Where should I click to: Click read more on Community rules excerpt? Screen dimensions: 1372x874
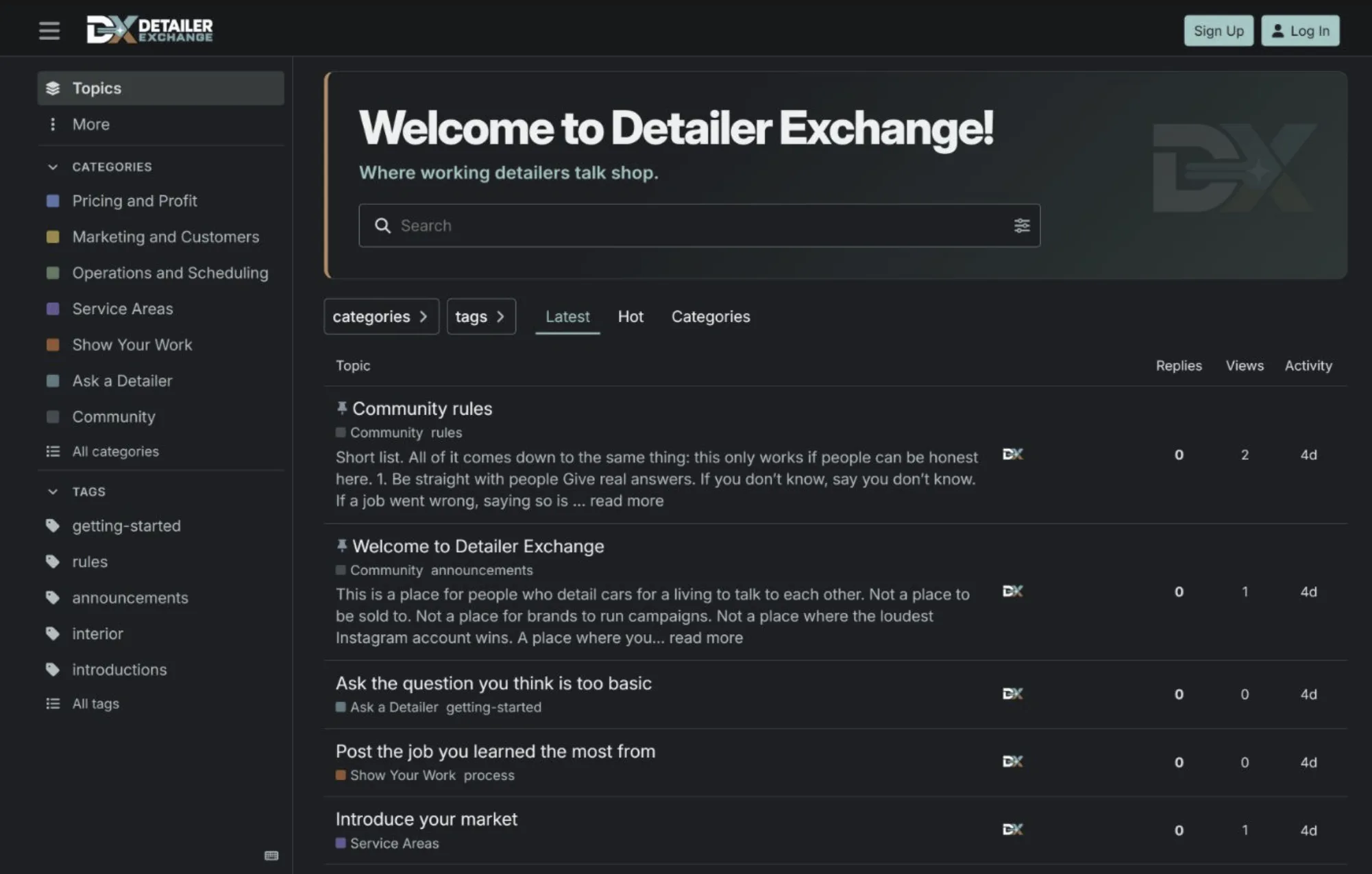click(x=626, y=500)
